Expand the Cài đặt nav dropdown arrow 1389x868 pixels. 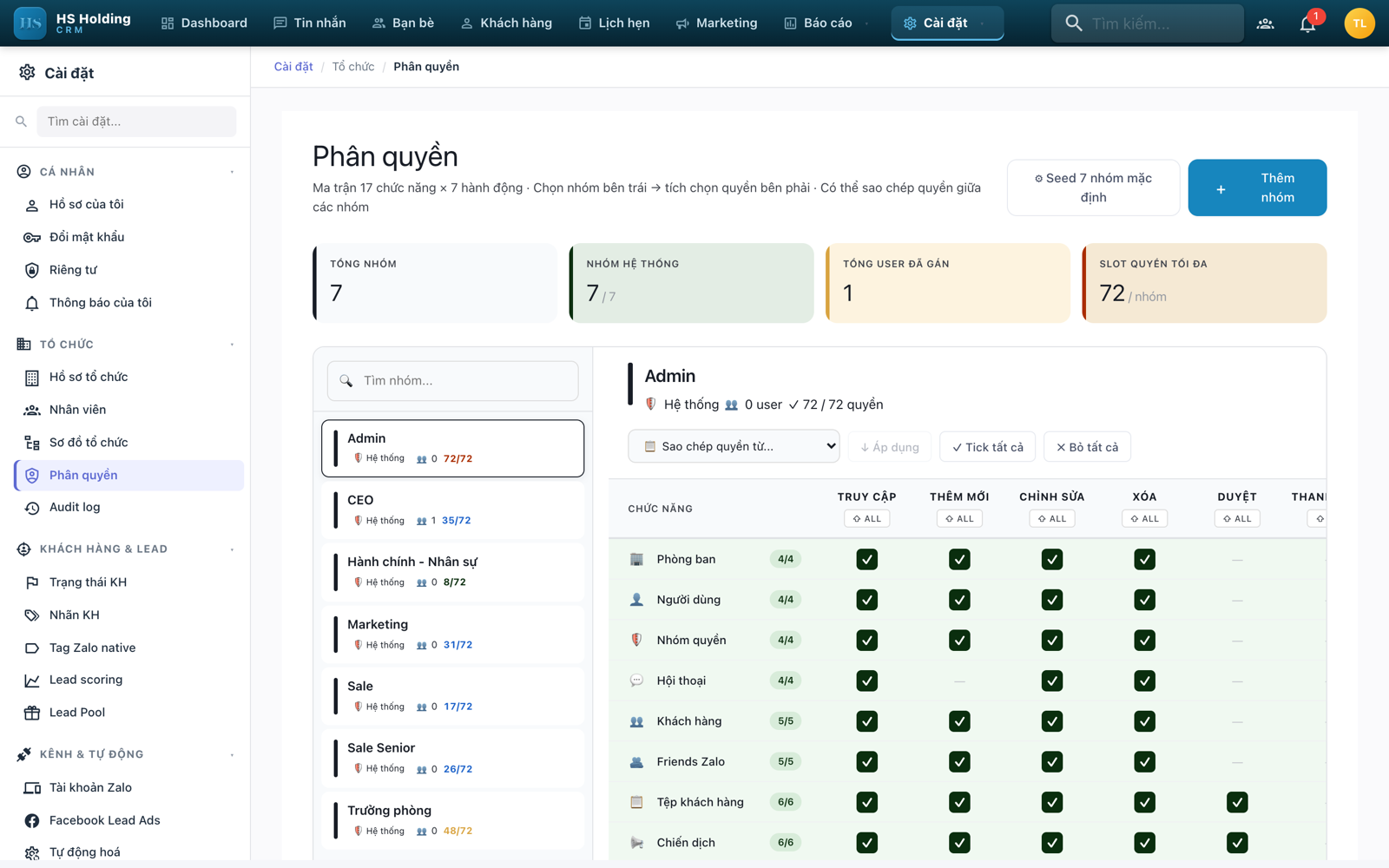(982, 23)
